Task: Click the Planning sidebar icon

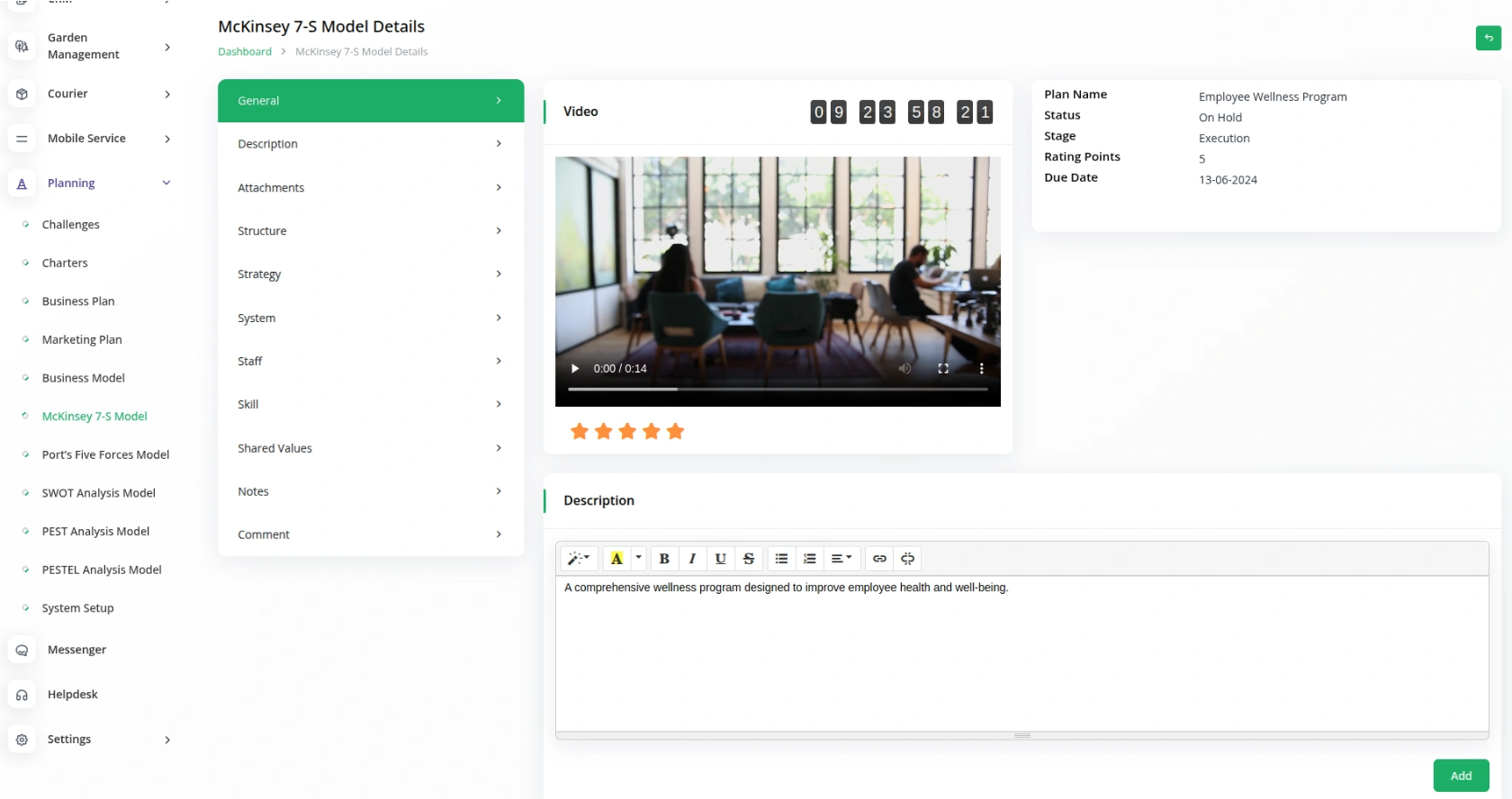Action: pyautogui.click(x=22, y=184)
